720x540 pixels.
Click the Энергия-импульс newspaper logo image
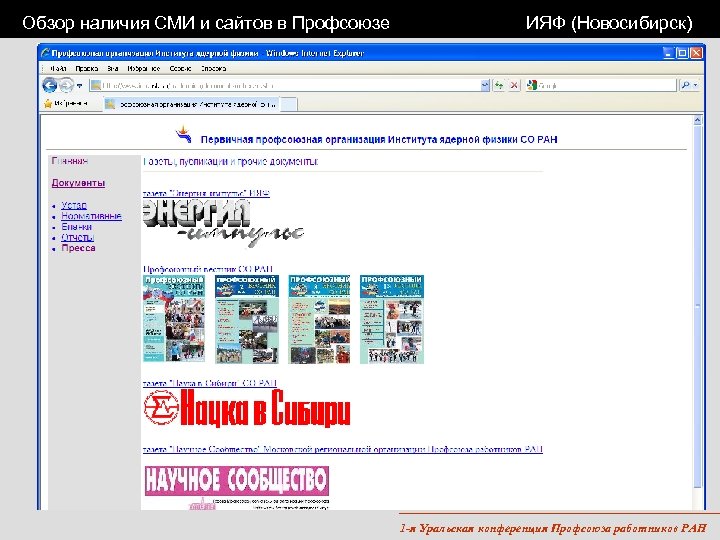pos(224,223)
